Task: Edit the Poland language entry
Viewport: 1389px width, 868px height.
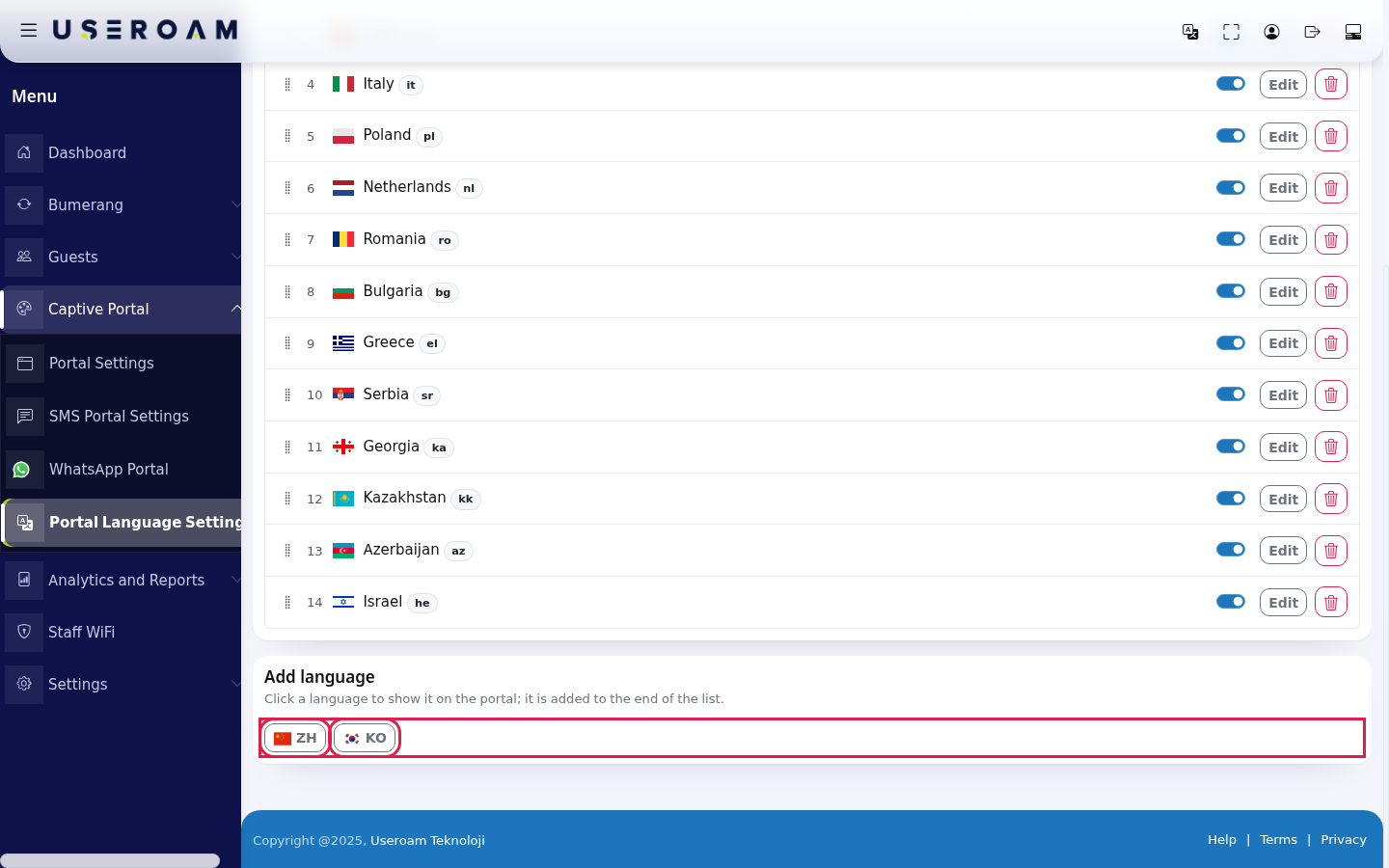Action: pos(1283,136)
